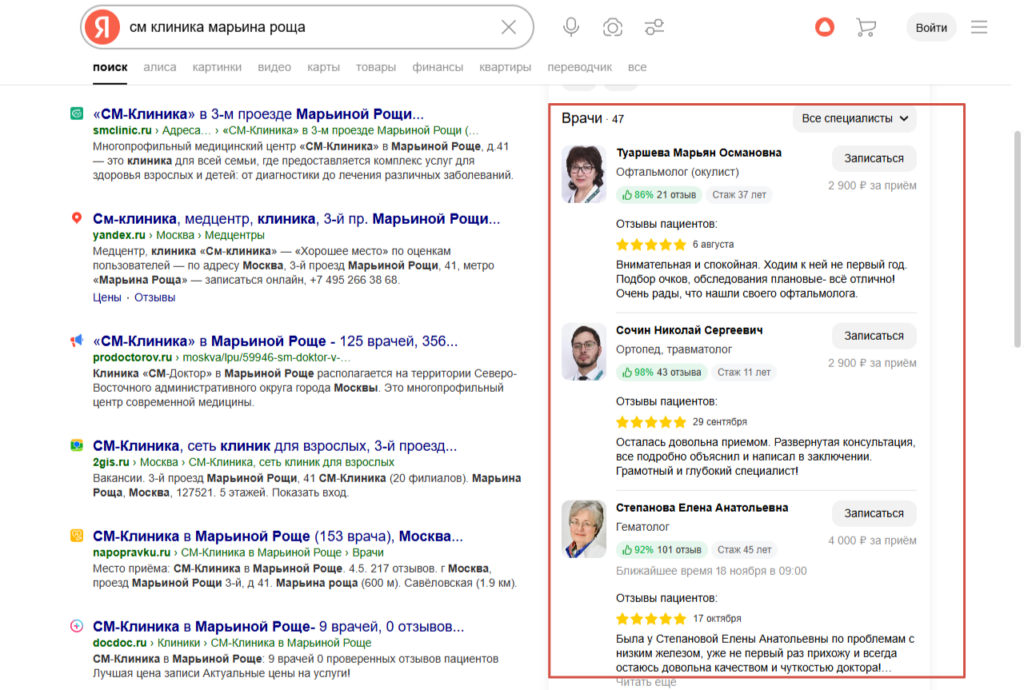The height and width of the screenshot is (690, 1024).
Task: Click docdoc.ru favicon icon
Action: [76, 626]
